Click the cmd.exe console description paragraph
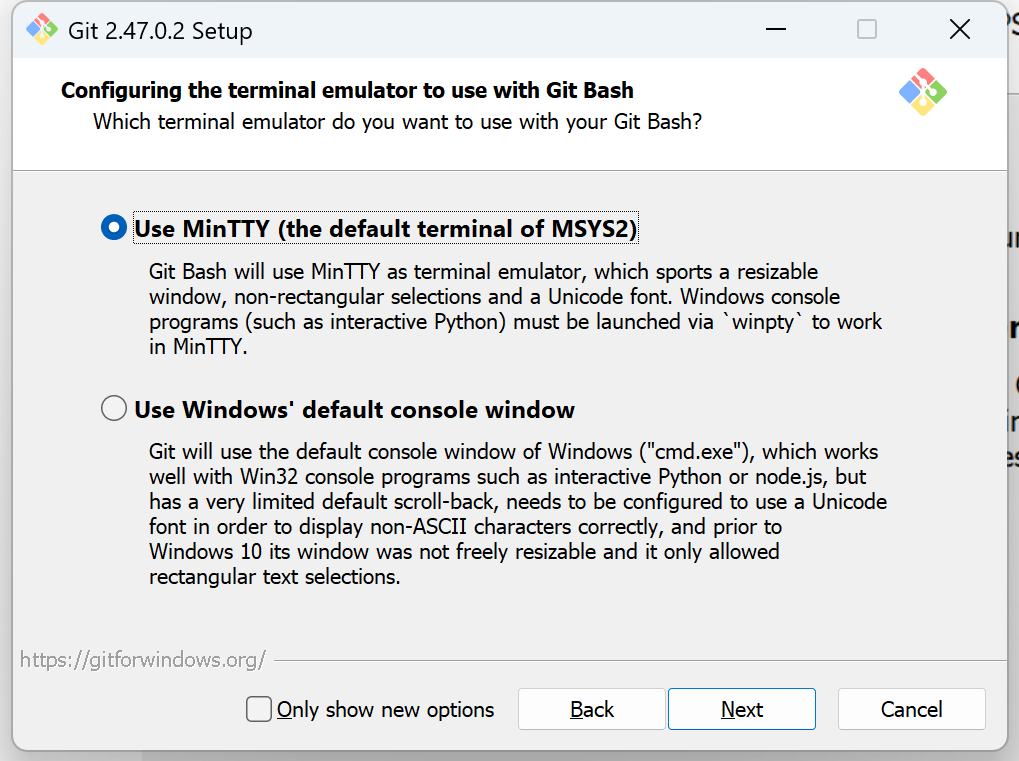 (x=517, y=514)
